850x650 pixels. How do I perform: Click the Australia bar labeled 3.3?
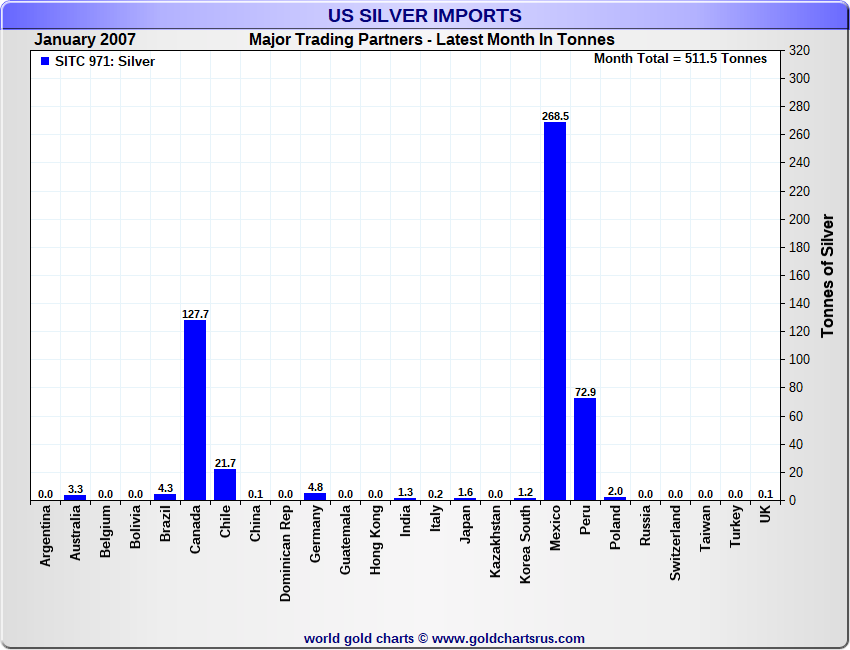tap(75, 498)
